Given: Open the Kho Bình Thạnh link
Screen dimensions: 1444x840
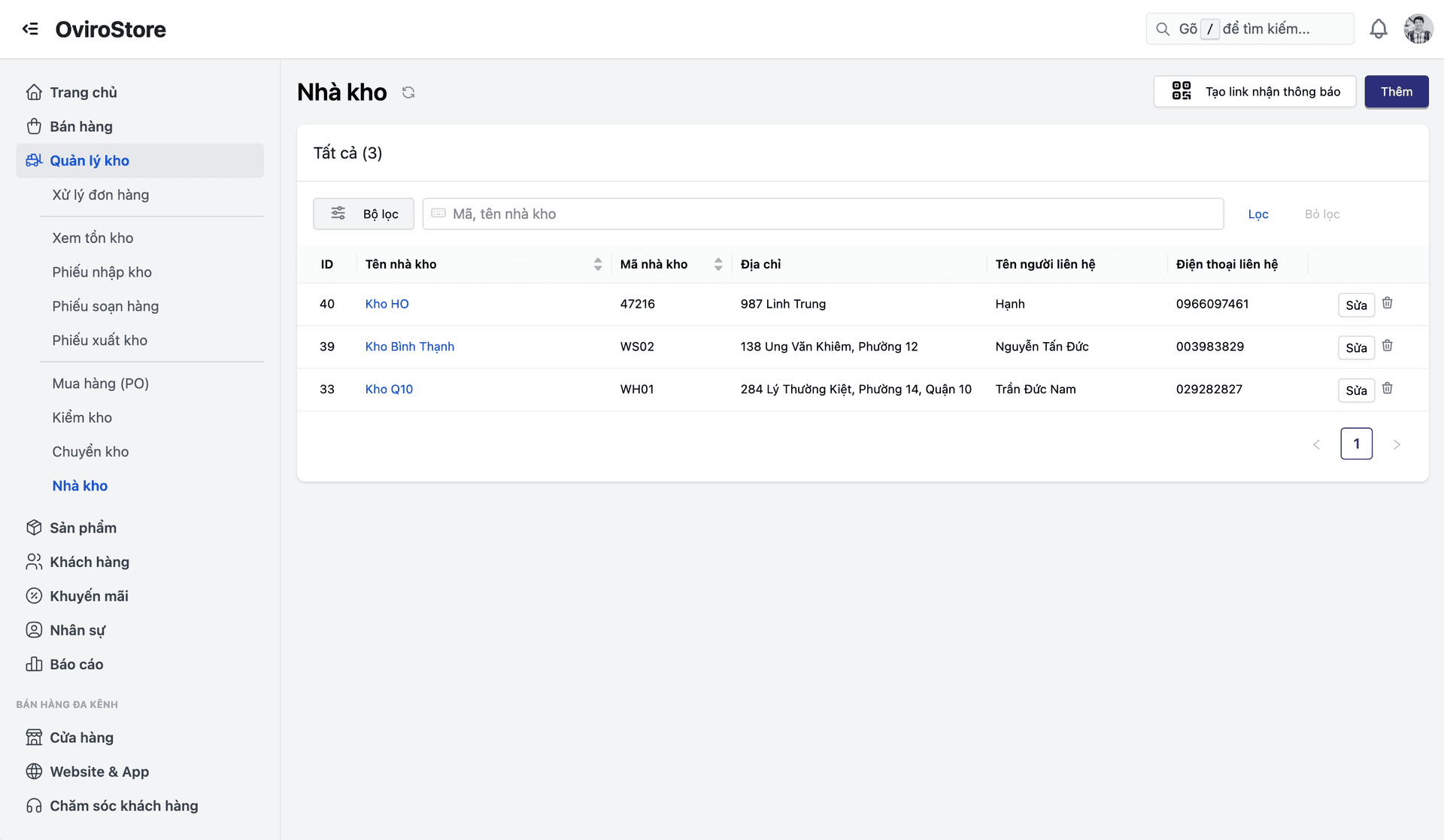Looking at the screenshot, I should (x=409, y=347).
